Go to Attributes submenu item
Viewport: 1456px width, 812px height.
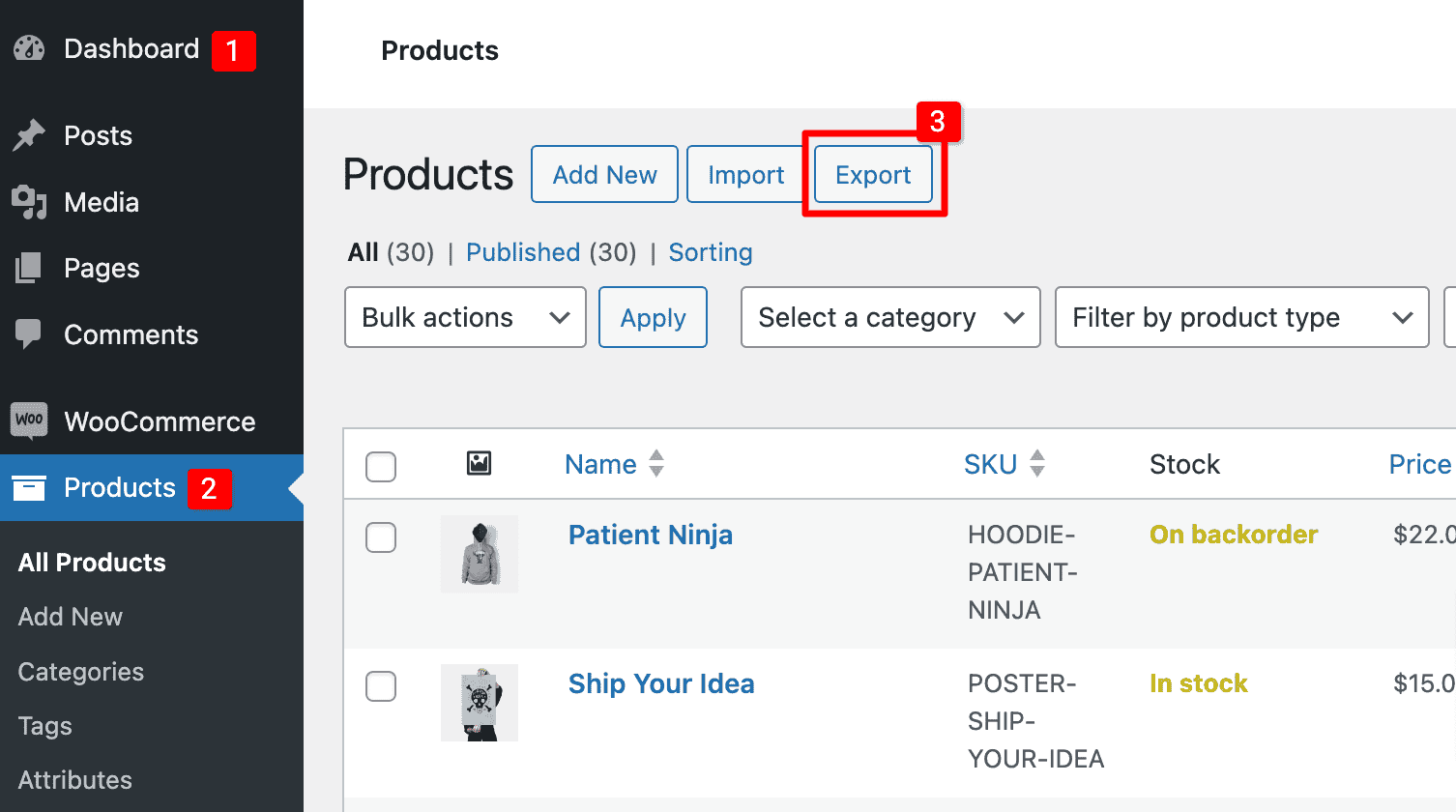pos(74,780)
